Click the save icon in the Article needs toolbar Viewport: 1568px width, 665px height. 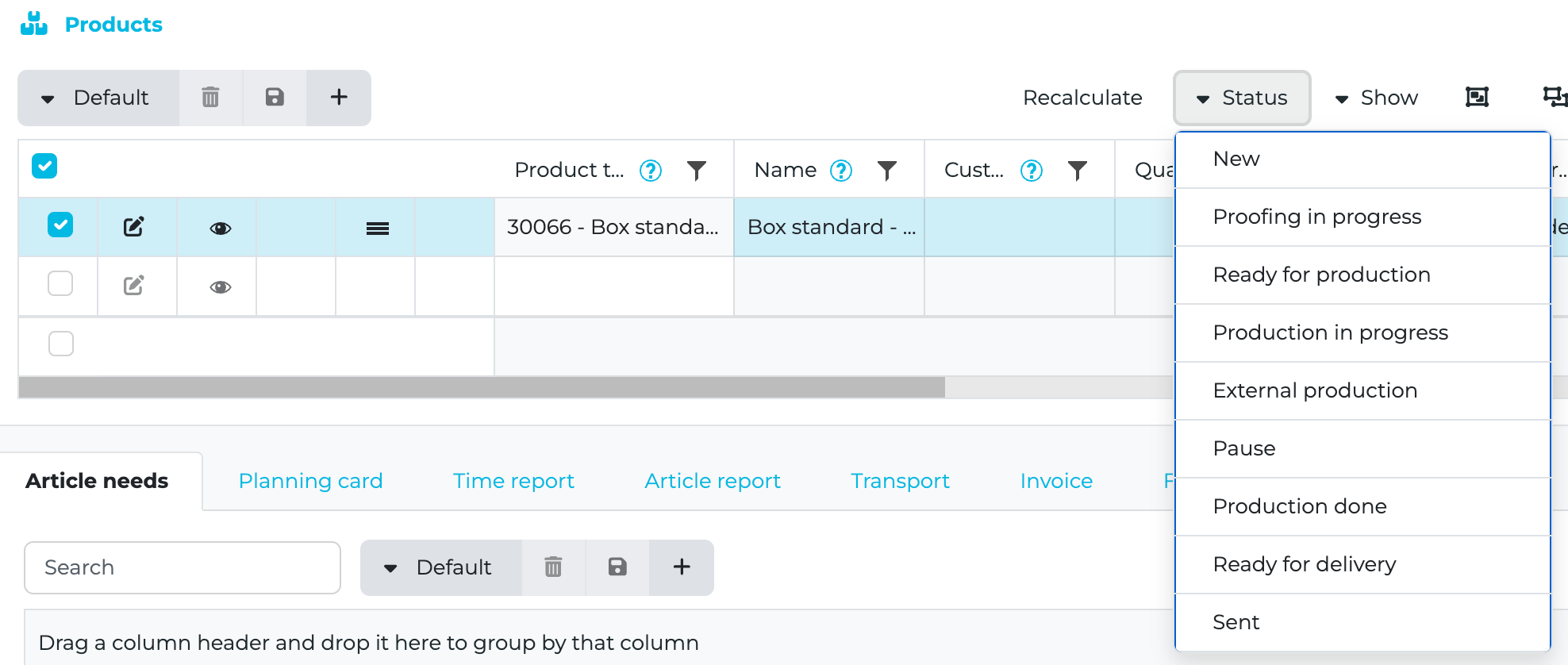pyautogui.click(x=617, y=567)
